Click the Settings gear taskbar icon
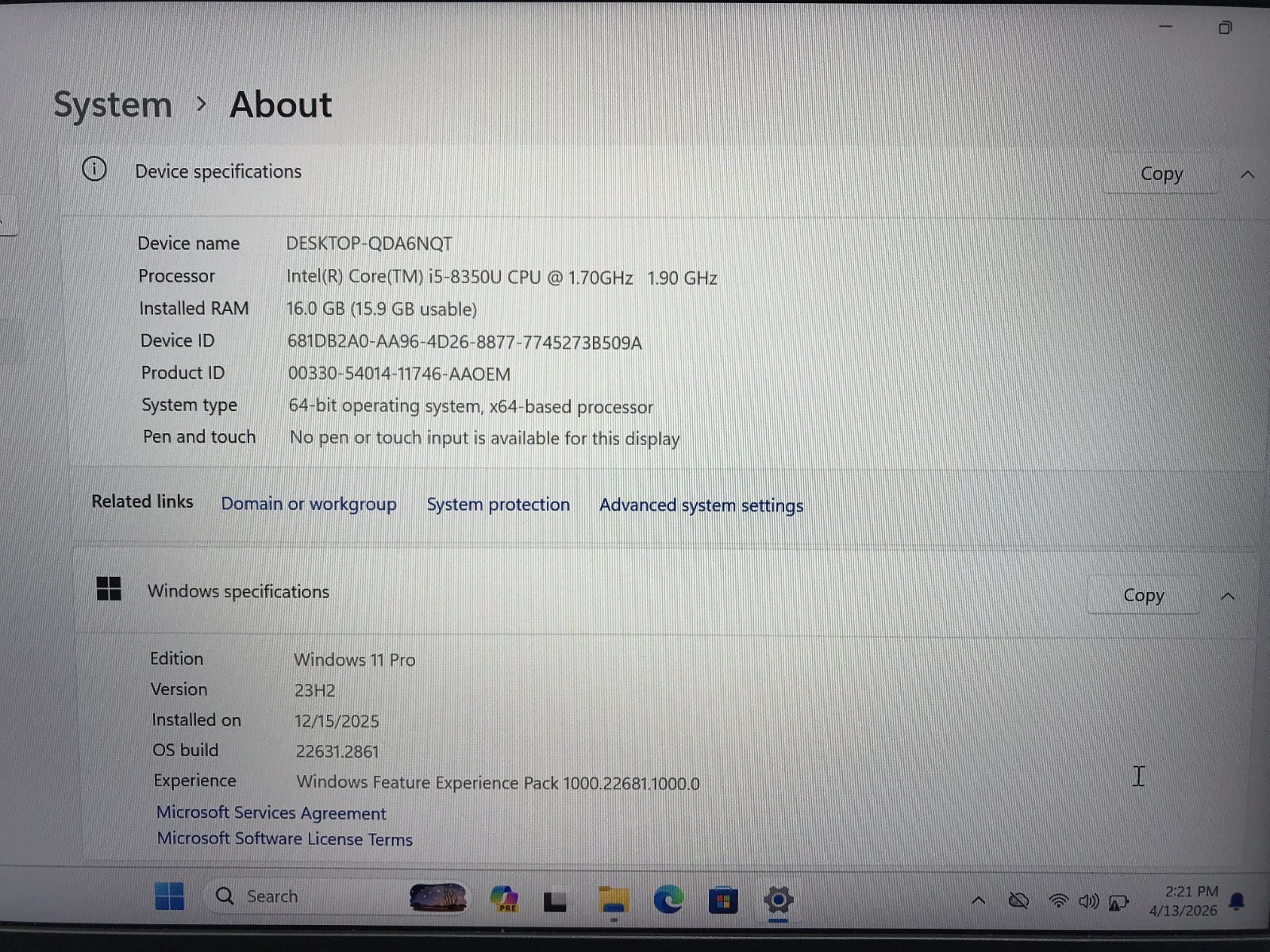 click(779, 900)
